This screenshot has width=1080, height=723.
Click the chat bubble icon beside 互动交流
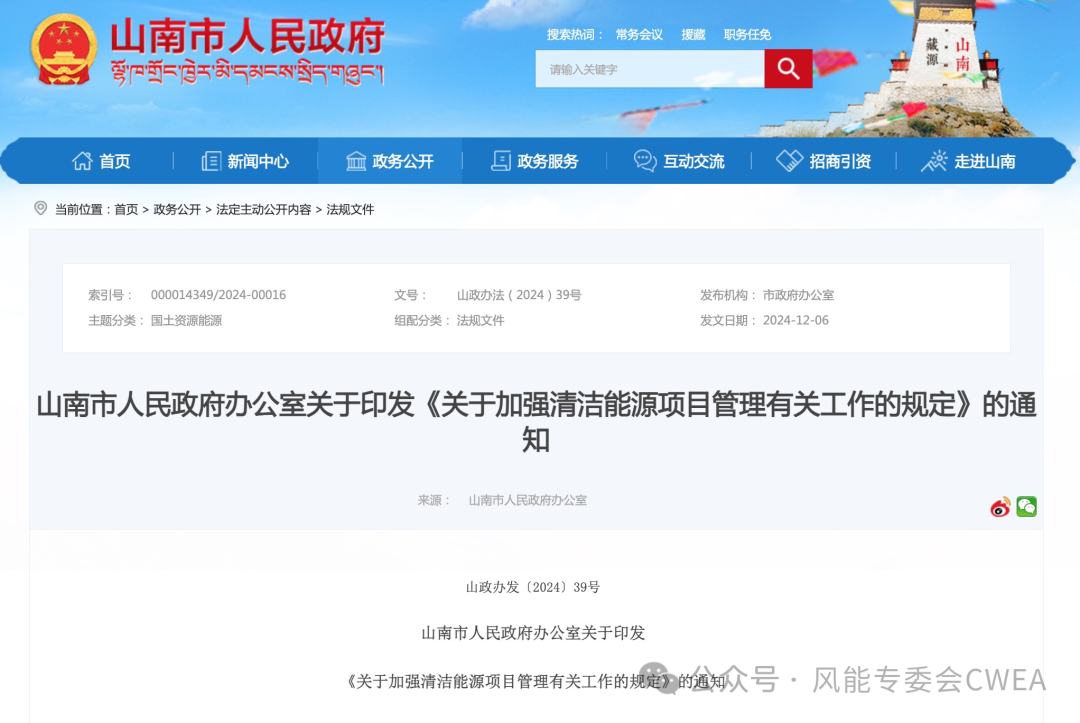(645, 161)
